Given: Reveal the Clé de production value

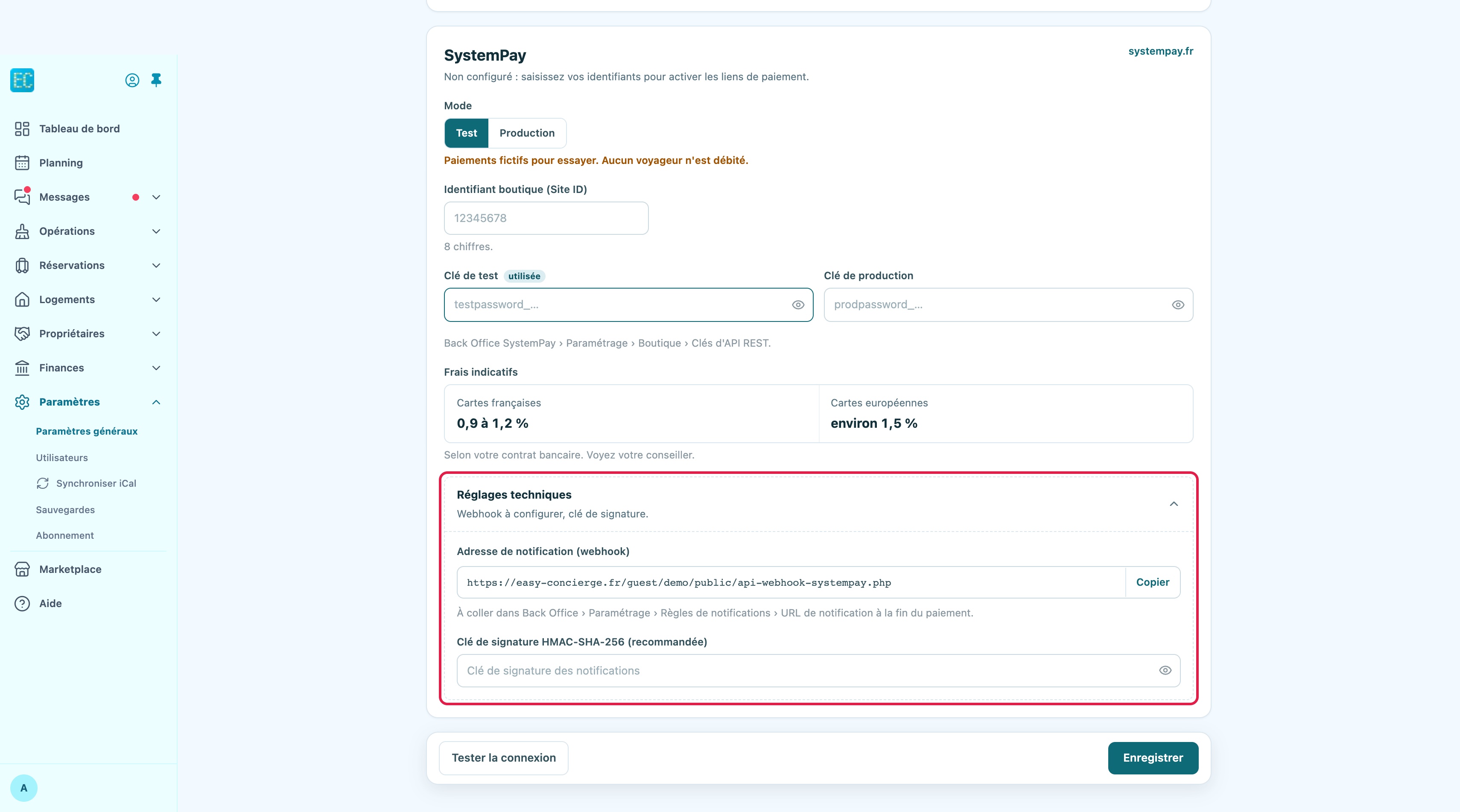Looking at the screenshot, I should point(1178,305).
